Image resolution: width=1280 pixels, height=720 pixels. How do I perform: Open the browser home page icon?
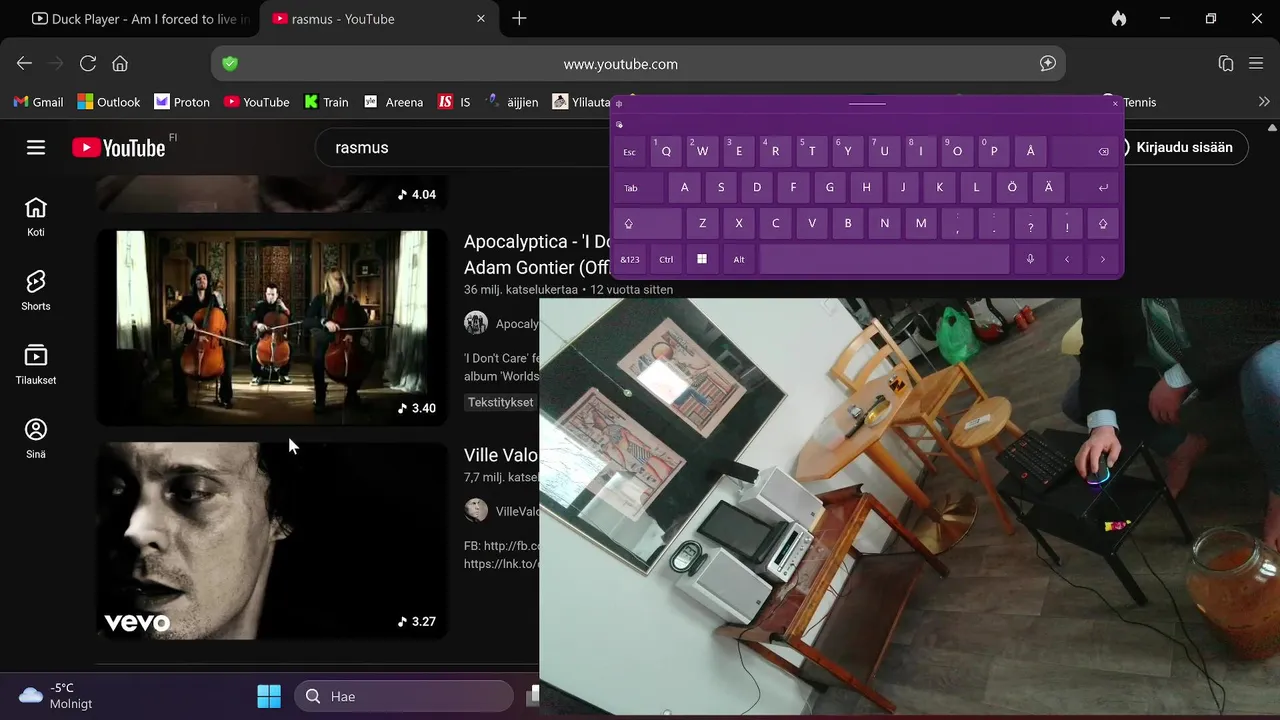pyautogui.click(x=120, y=63)
